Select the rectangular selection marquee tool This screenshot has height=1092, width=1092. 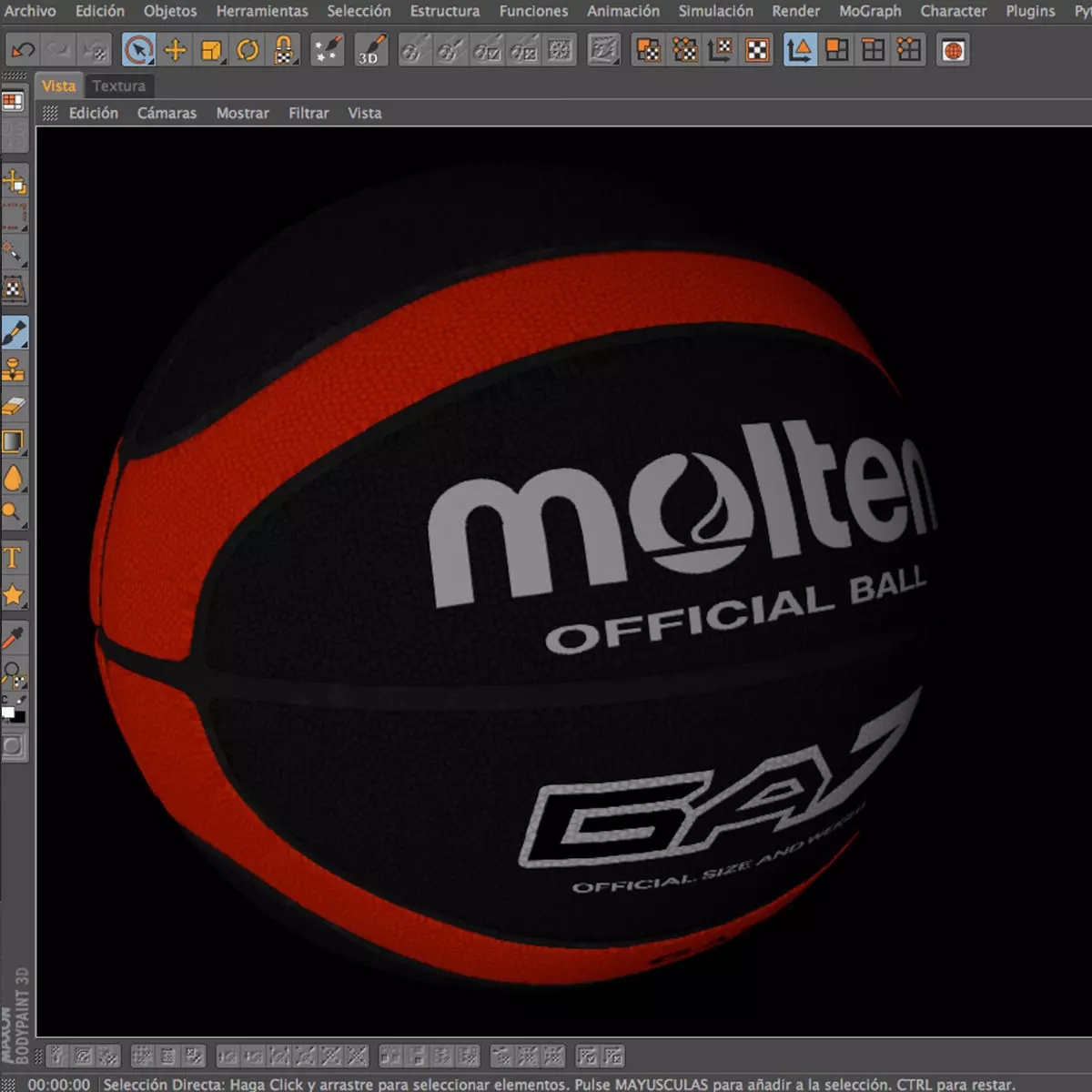pyautogui.click(x=14, y=217)
